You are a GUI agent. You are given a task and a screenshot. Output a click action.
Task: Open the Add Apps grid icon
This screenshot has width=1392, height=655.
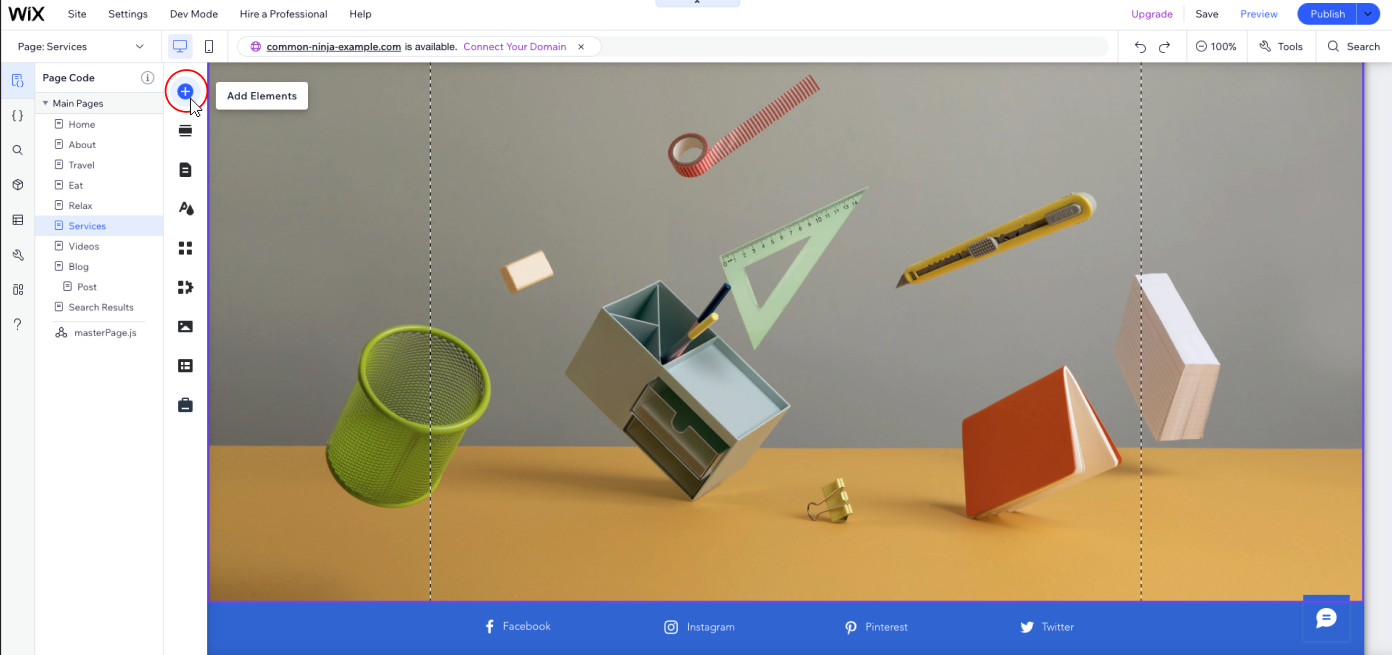point(185,248)
